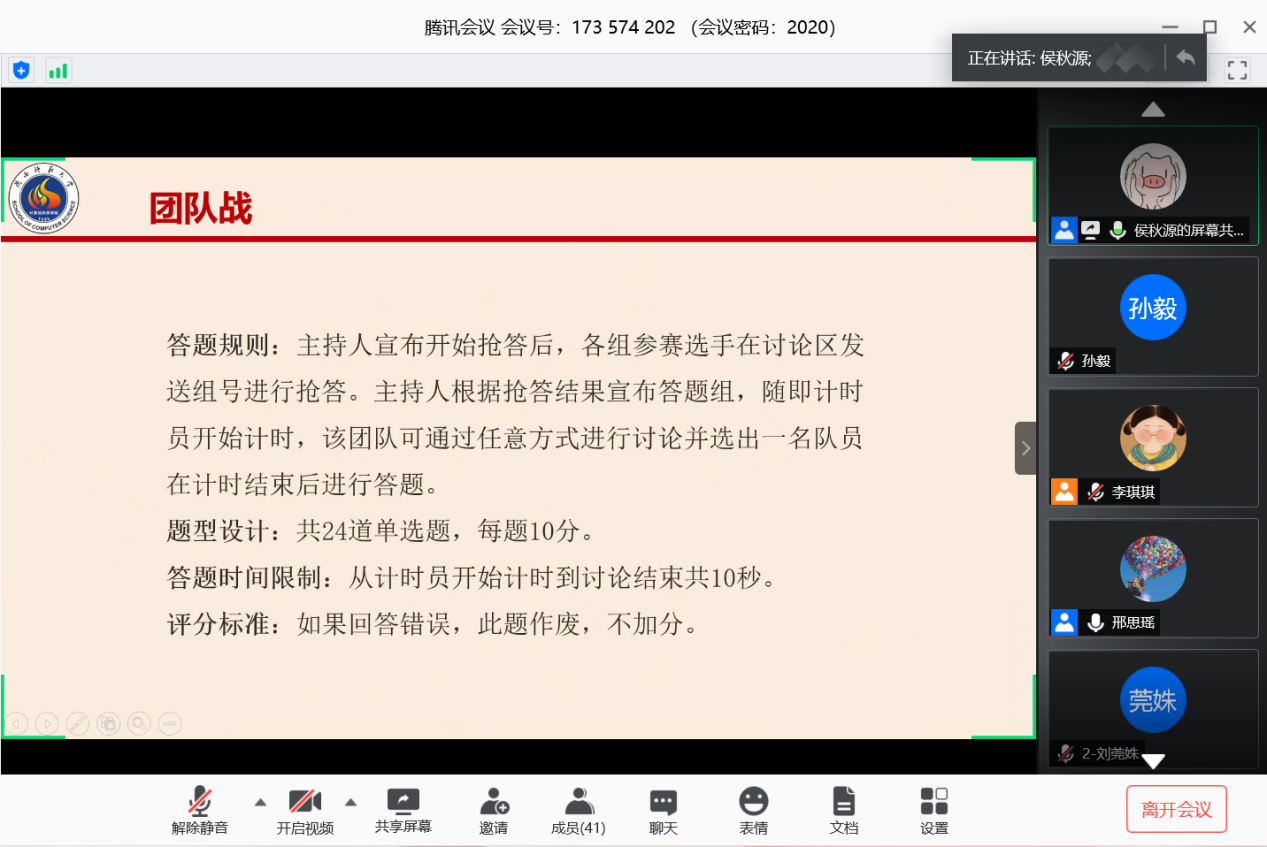Click the Leave Meeting (离开会议) button
The width and height of the screenshot is (1267, 847).
coord(1176,809)
